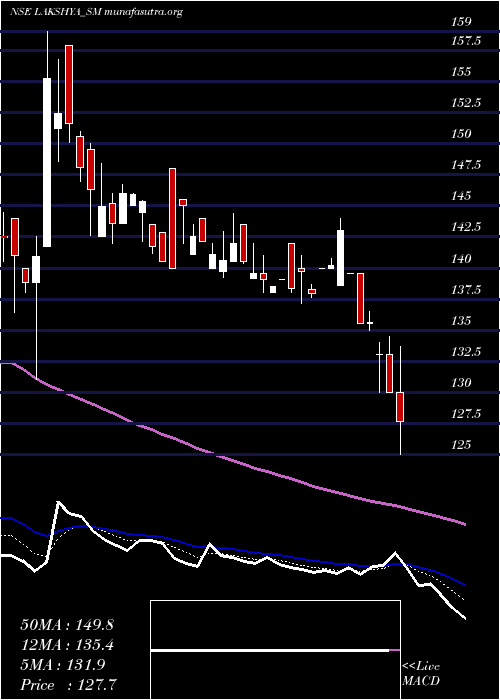This screenshot has width=500, height=700.
Task: Click the Price : 127.7 readout
Action: [x=69, y=685]
